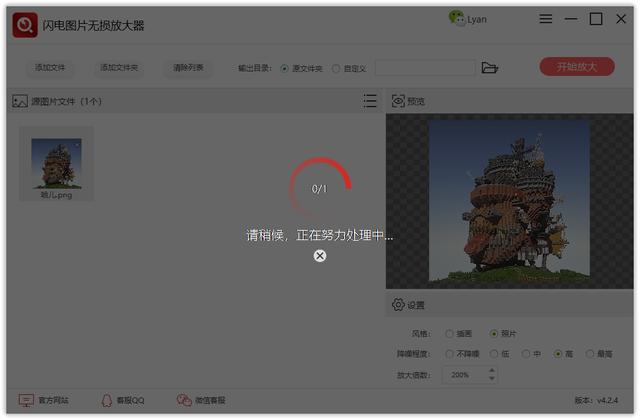Click the source image files icon
The width and height of the screenshot is (640, 420).
pos(20,101)
